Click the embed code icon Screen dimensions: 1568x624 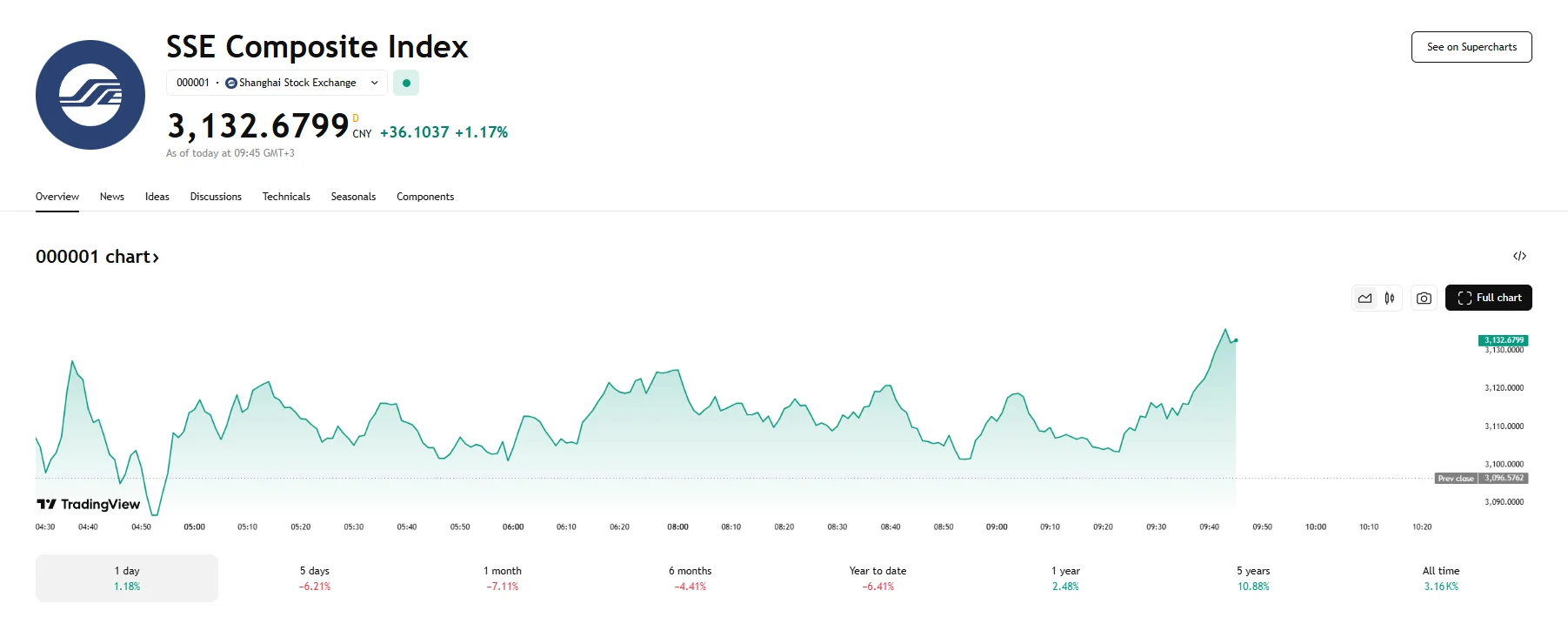1519,256
